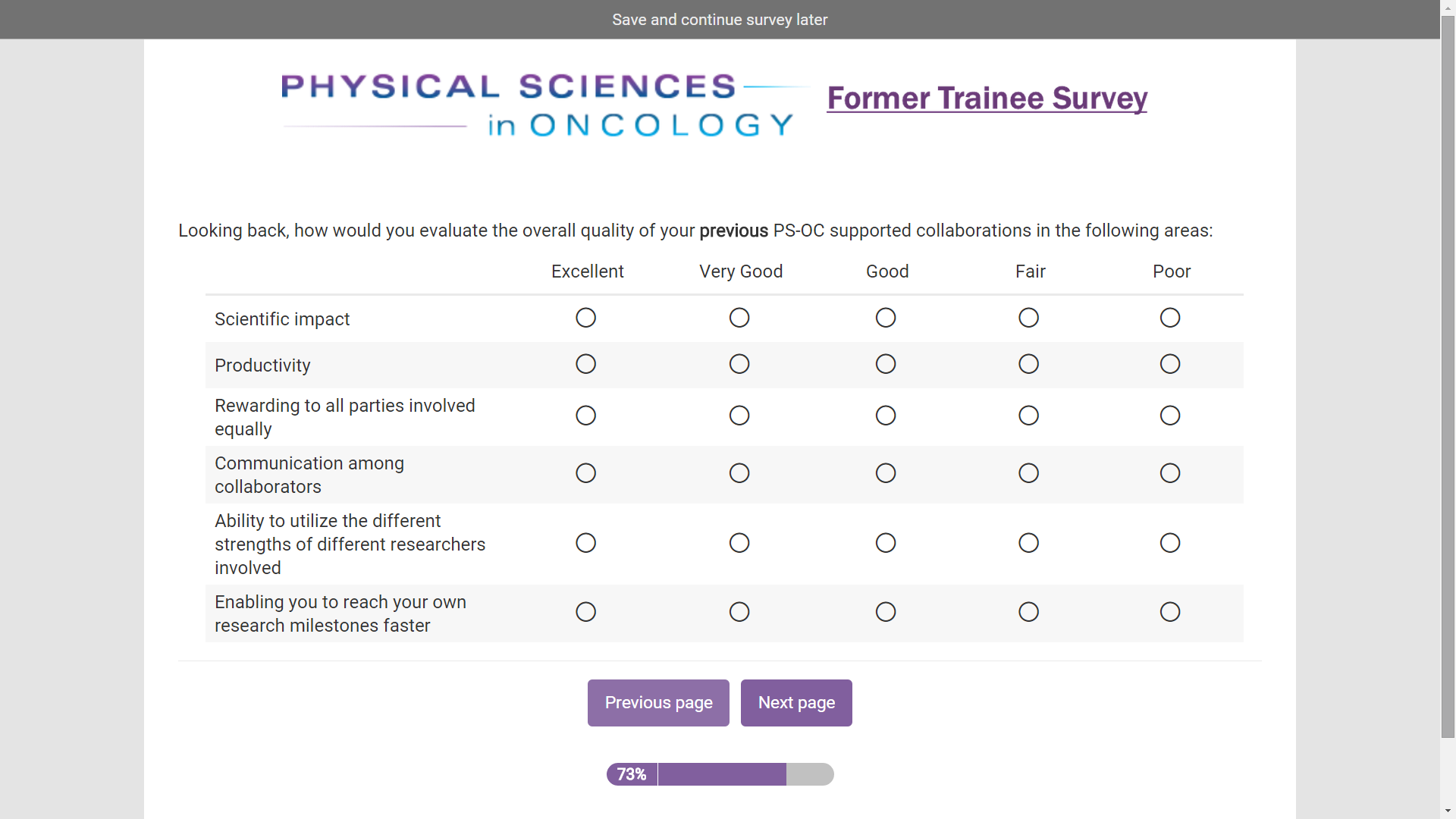Rate Rewarding to all parties as Fair
Screen dimensions: 1456x819
[x=1028, y=416]
